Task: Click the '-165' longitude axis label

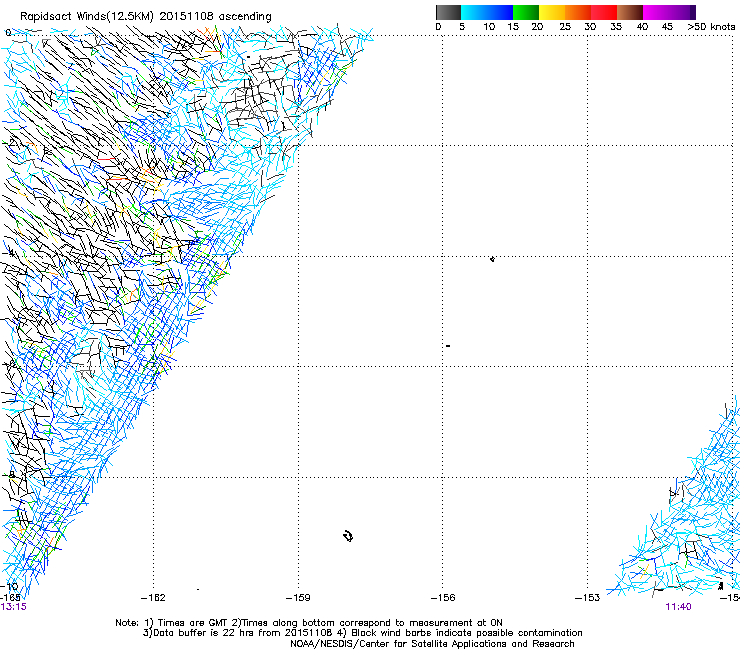Action: click(10, 598)
